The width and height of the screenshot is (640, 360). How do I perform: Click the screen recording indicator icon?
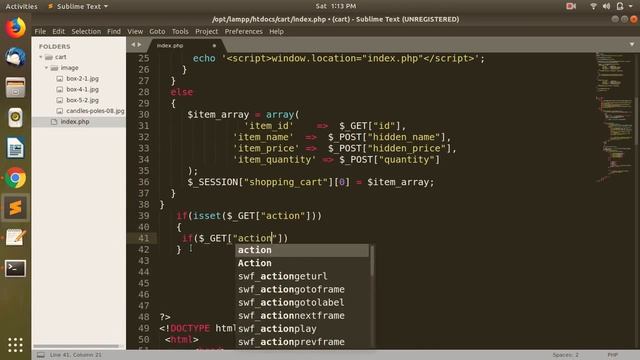pos(571,6)
